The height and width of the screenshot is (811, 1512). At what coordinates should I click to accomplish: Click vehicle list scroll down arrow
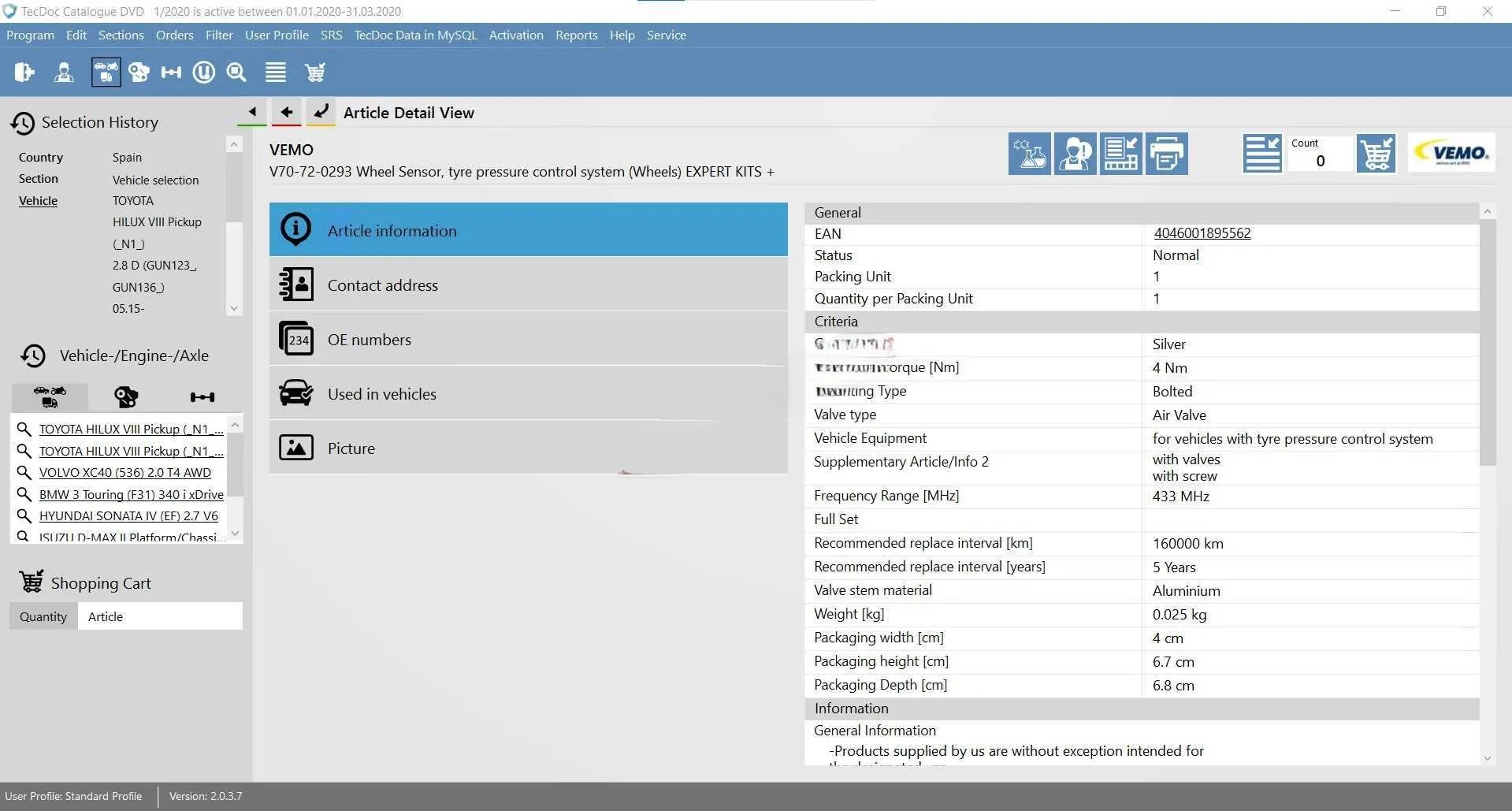coord(235,534)
